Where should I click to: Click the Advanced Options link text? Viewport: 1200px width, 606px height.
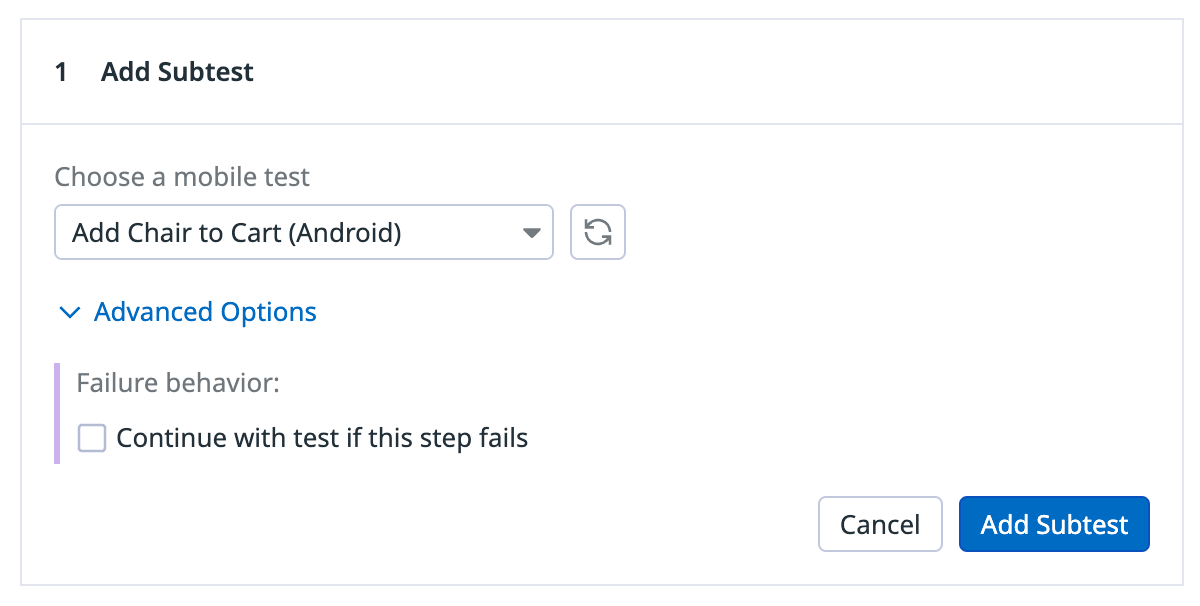(204, 312)
